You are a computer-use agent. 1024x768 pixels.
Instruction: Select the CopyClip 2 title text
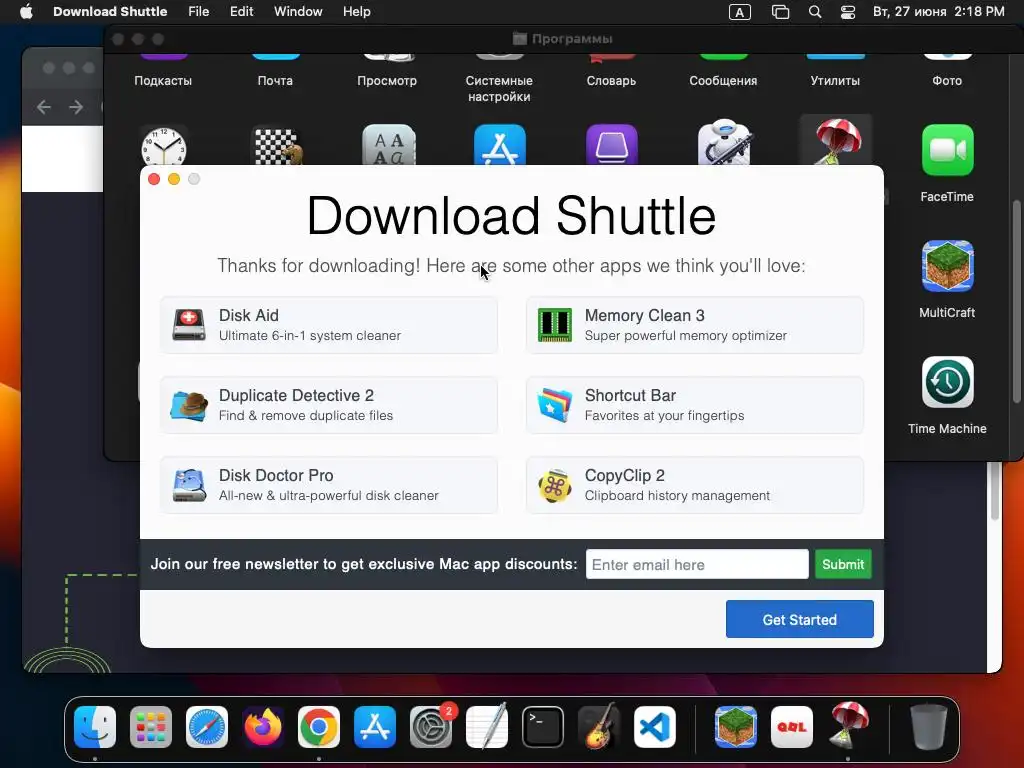coord(624,475)
